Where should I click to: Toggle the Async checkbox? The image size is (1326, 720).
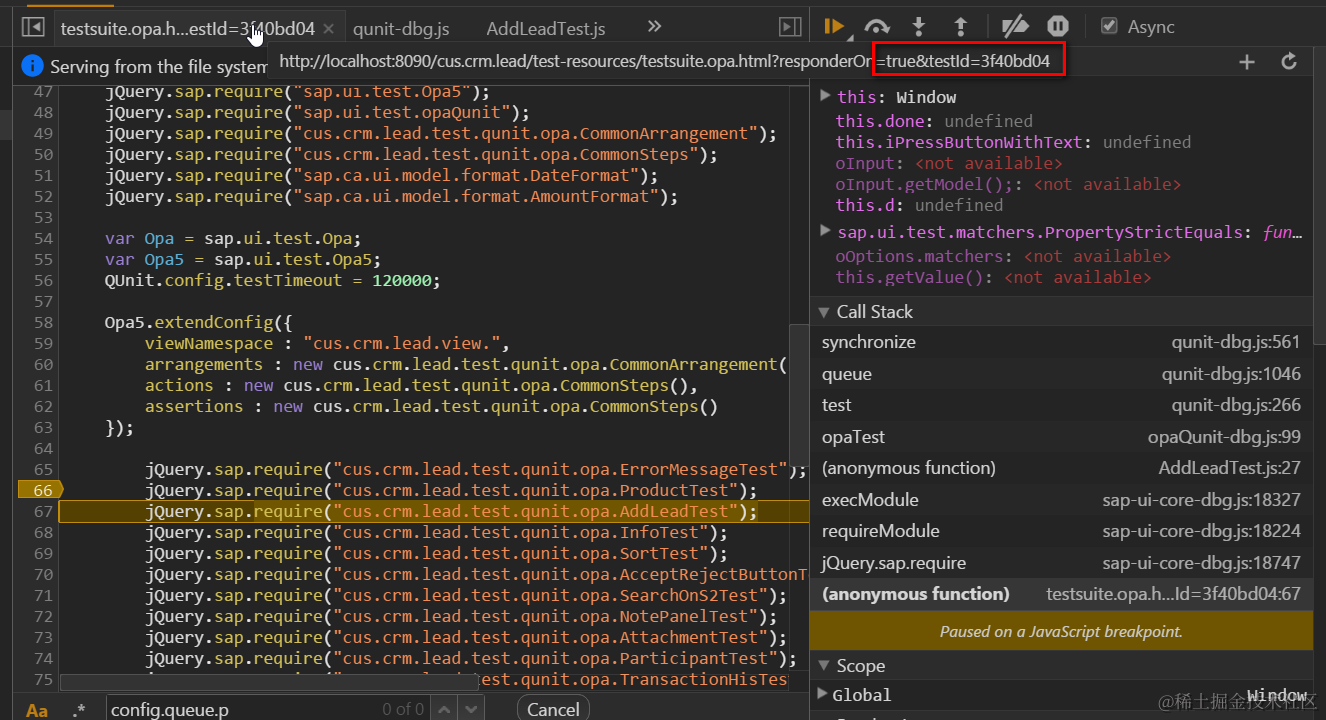(1108, 27)
